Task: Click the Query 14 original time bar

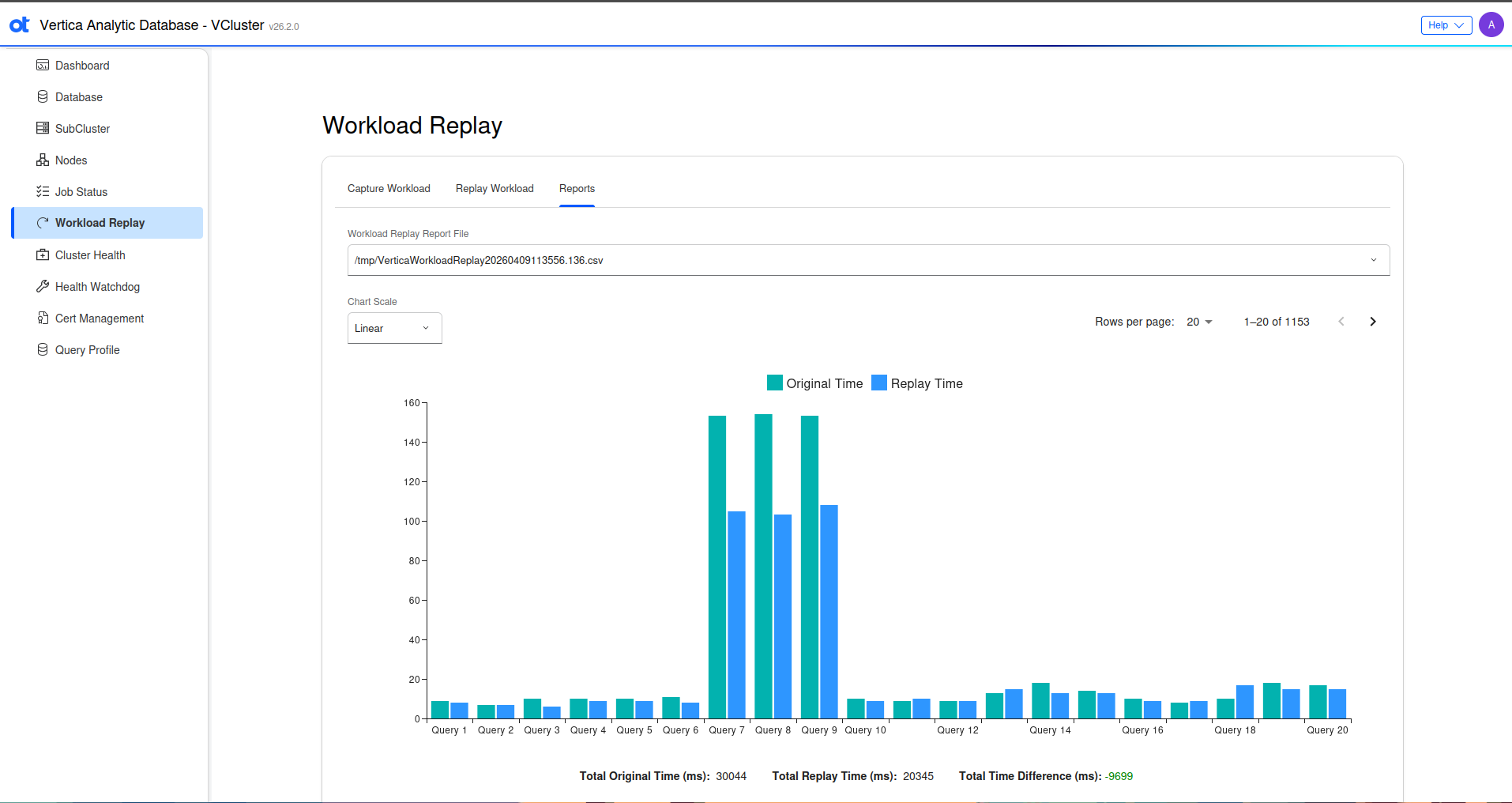Action: [x=1040, y=700]
